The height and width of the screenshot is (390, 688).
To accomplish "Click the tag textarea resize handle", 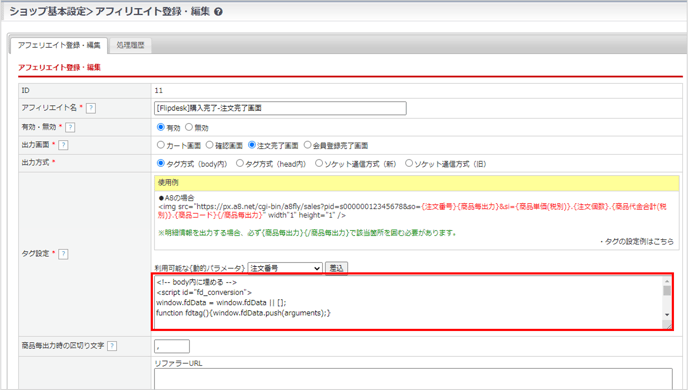I will pyautogui.click(x=667, y=325).
